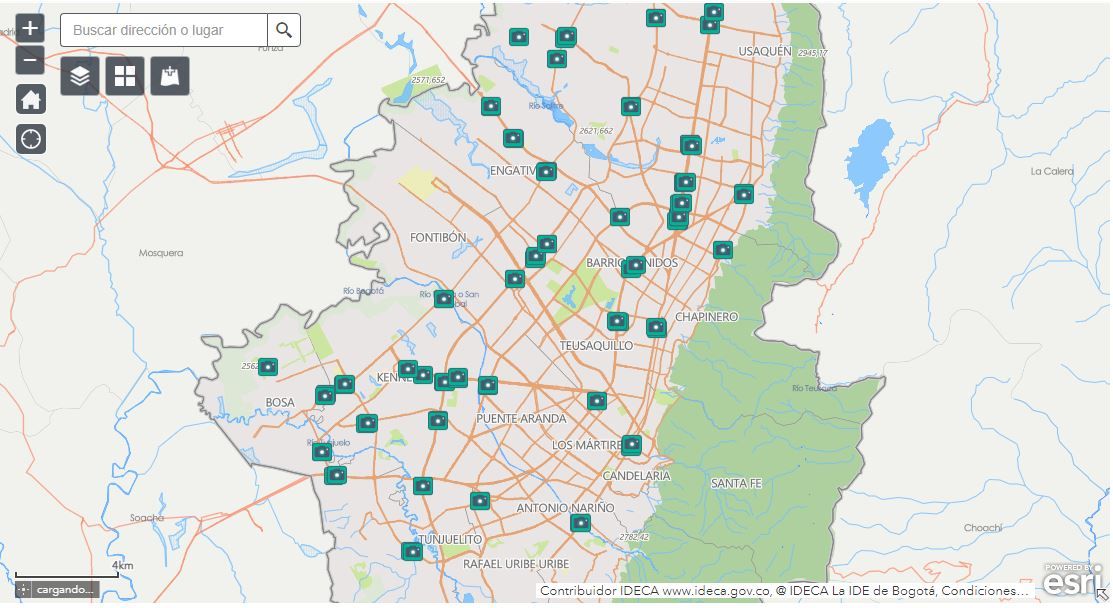
Task: Open the Esri logo link
Action: (x=1072, y=579)
